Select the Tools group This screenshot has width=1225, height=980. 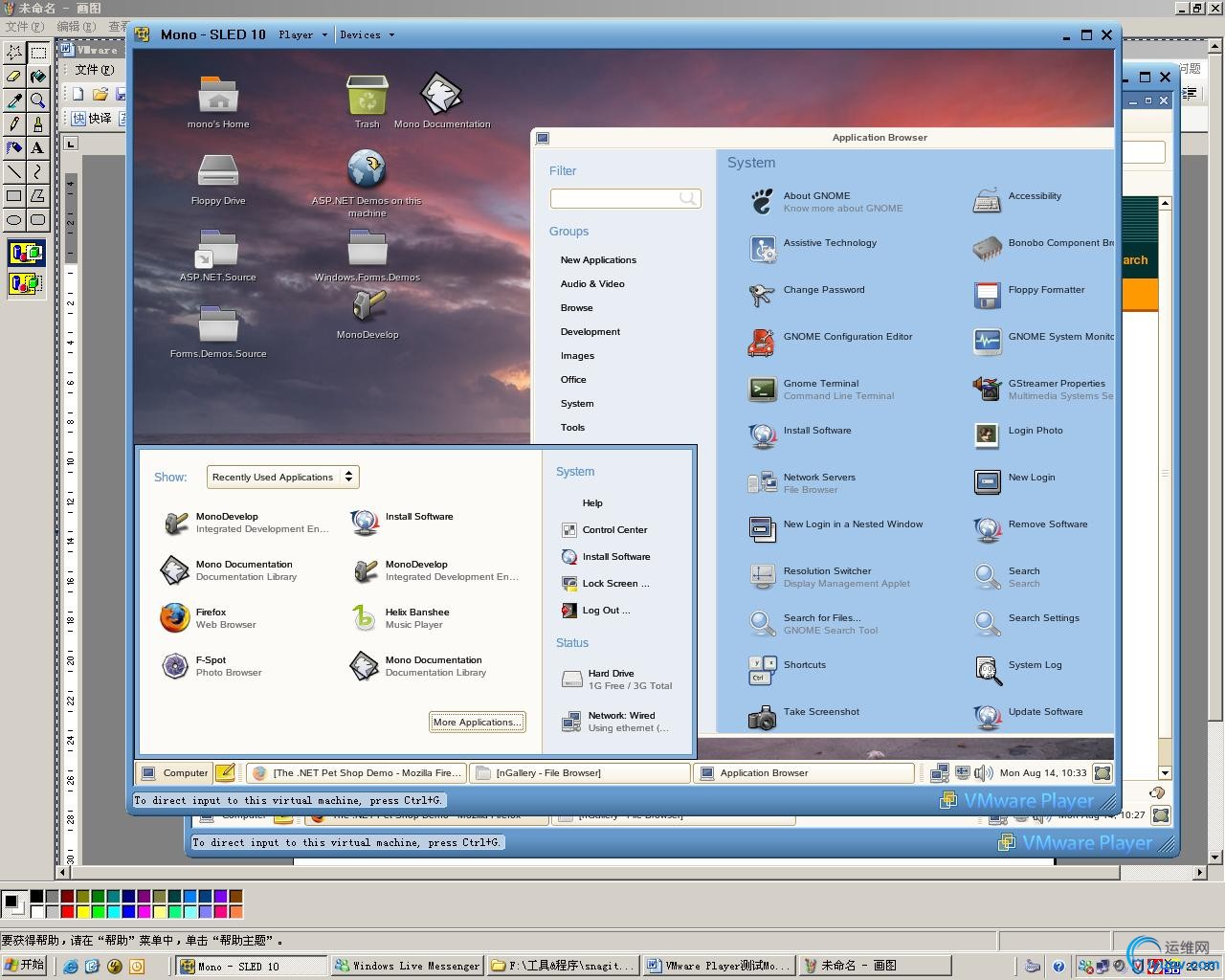point(572,428)
